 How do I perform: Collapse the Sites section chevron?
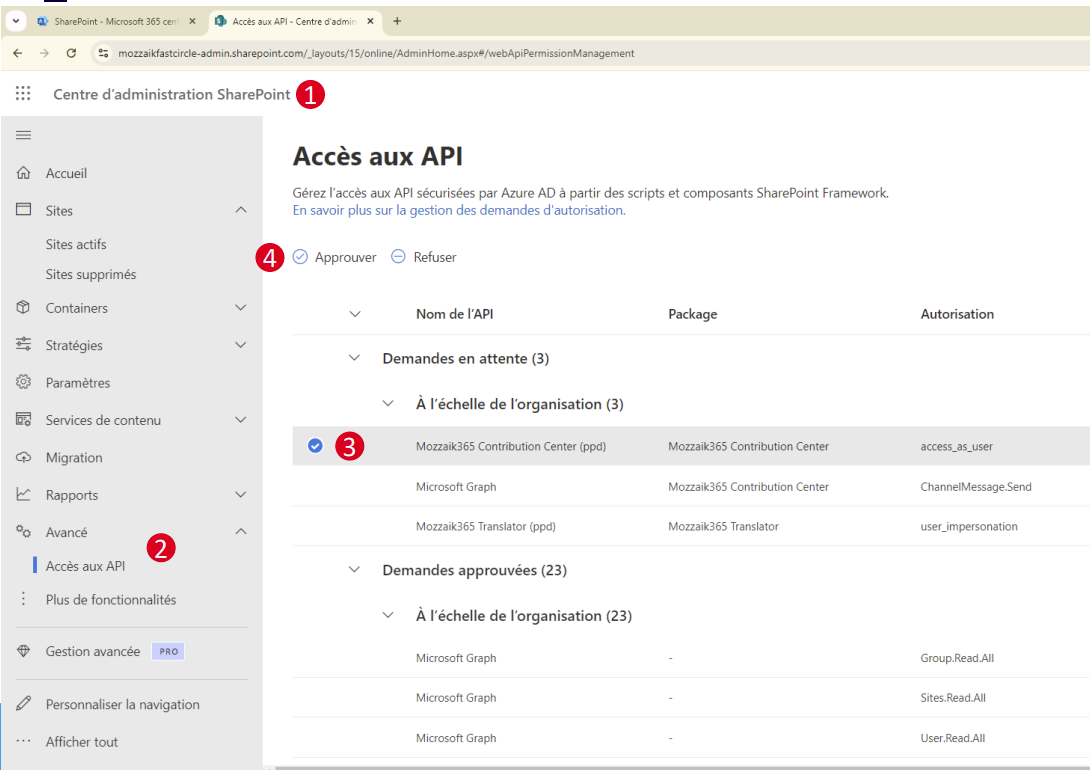(241, 210)
